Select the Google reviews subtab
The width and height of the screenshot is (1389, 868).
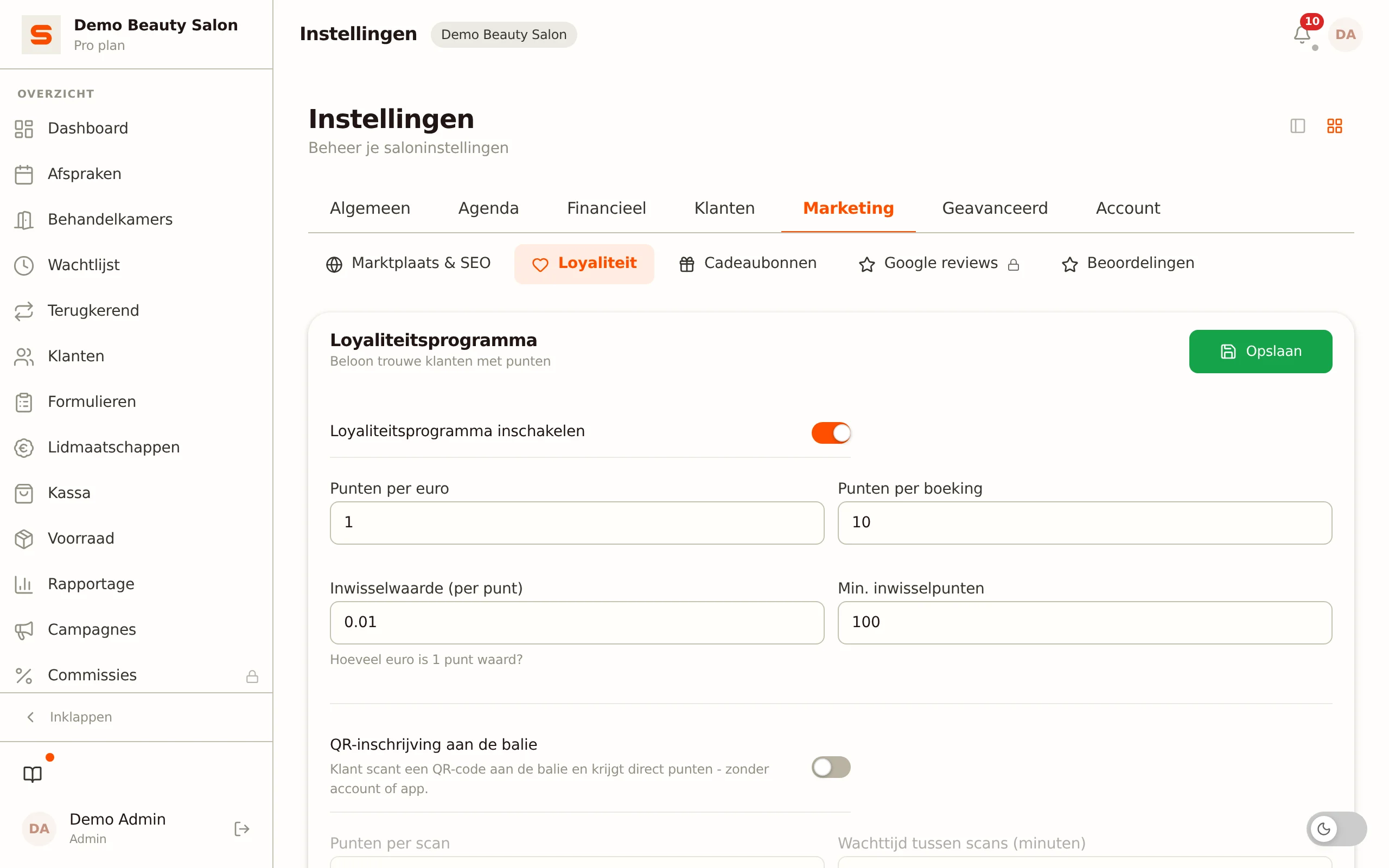[x=940, y=264]
